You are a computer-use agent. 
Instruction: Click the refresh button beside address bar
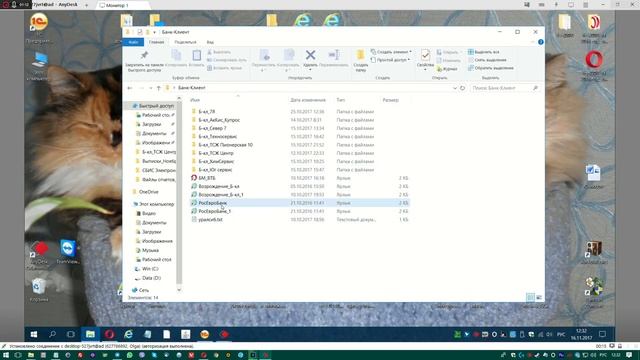click(x=462, y=88)
